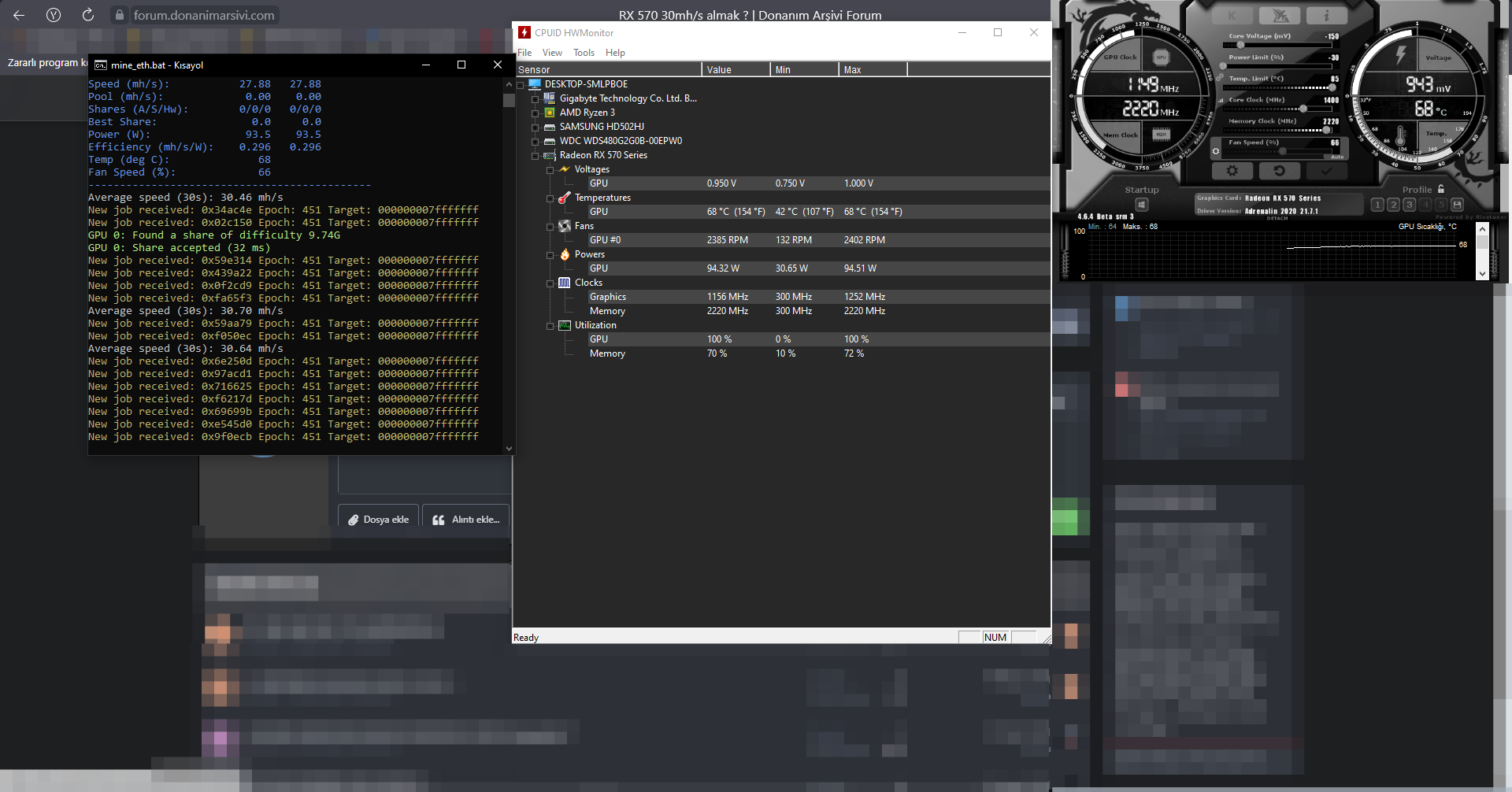Click the Sensor column header
The width and height of the screenshot is (1512, 792).
607,70
